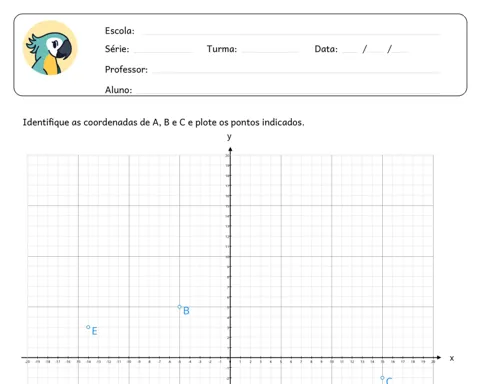The height and width of the screenshot is (384, 480).
Task: Click the Escola blank line
Action: point(292,34)
